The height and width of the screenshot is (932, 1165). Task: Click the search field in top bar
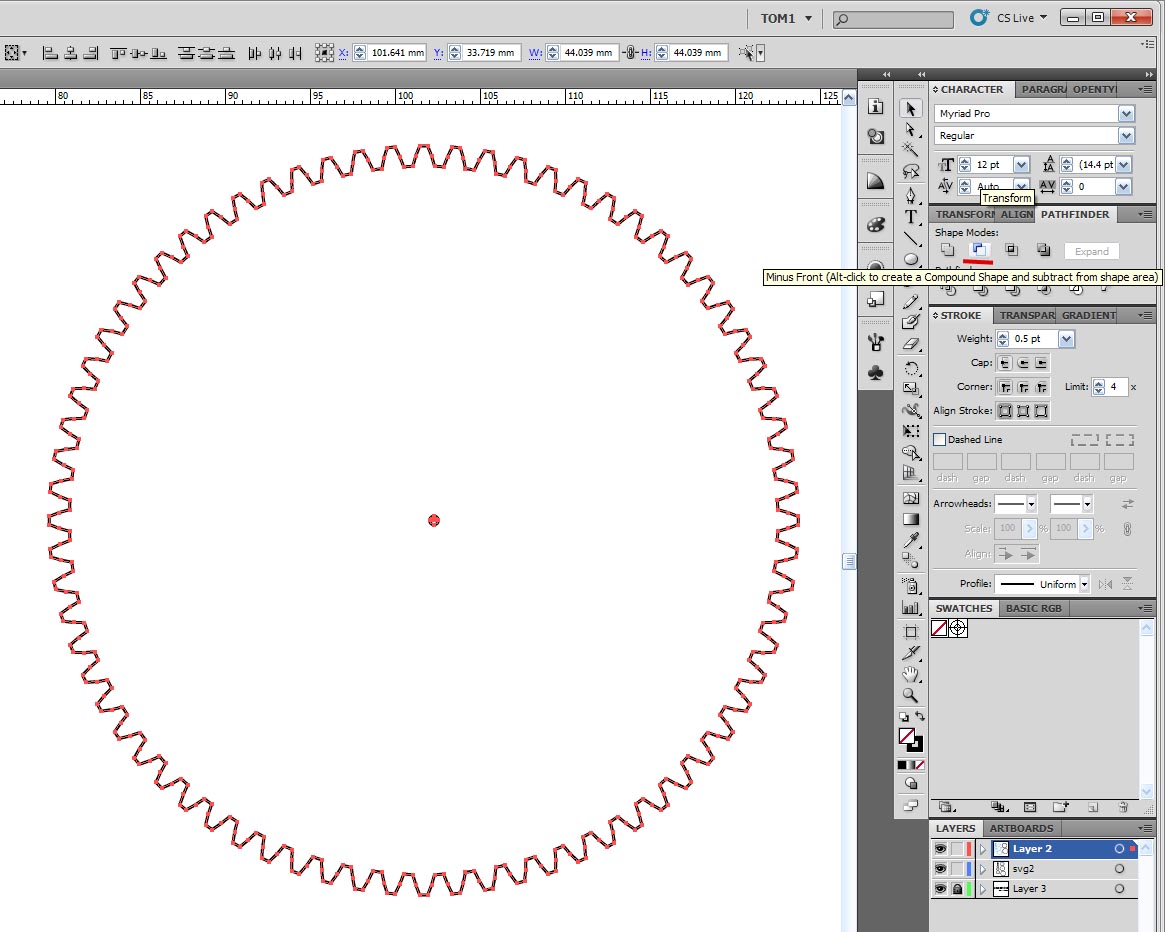pyautogui.click(x=893, y=19)
